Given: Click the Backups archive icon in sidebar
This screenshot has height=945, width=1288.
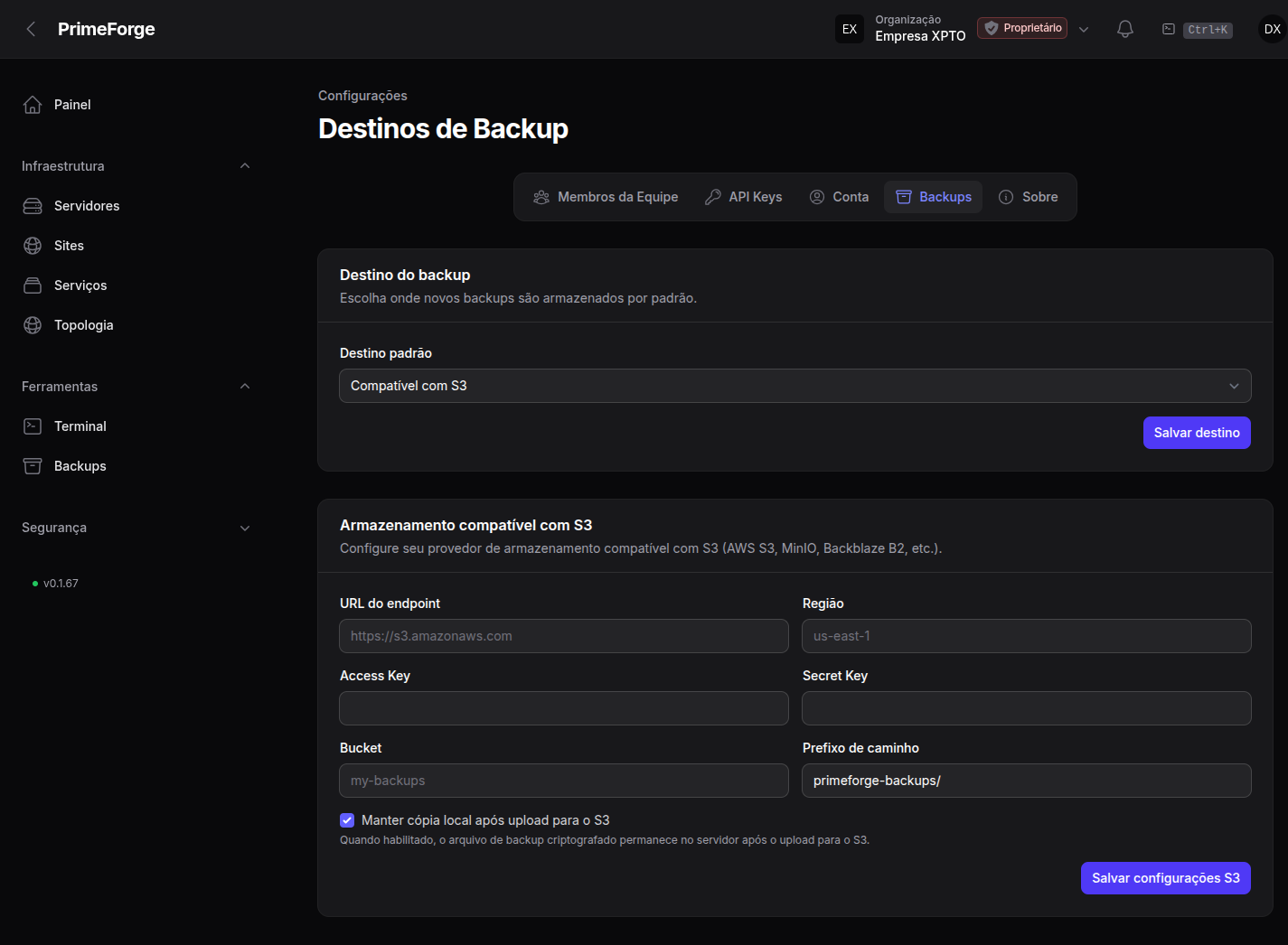Looking at the screenshot, I should pos(33,466).
